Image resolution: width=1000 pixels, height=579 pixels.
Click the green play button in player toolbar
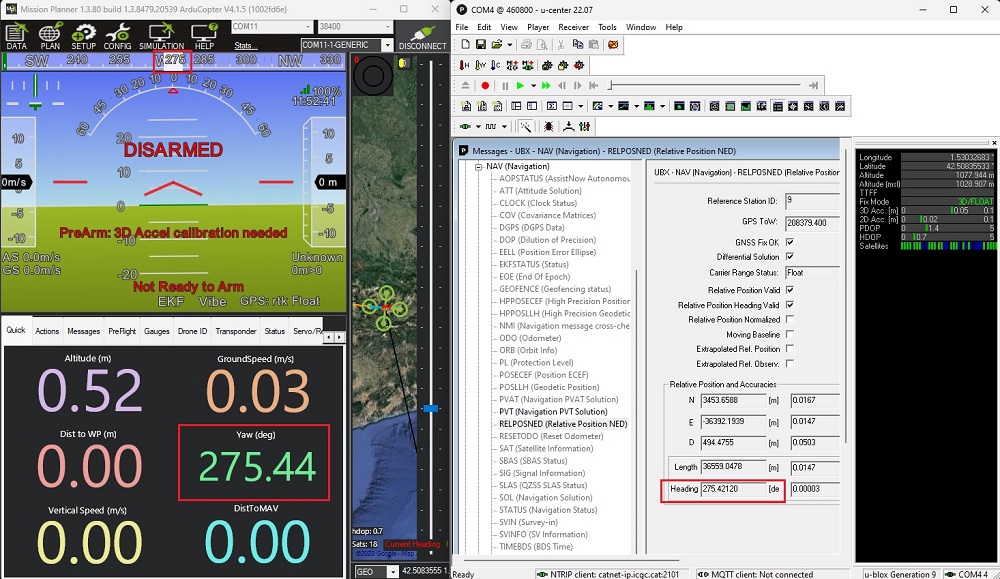[x=520, y=86]
